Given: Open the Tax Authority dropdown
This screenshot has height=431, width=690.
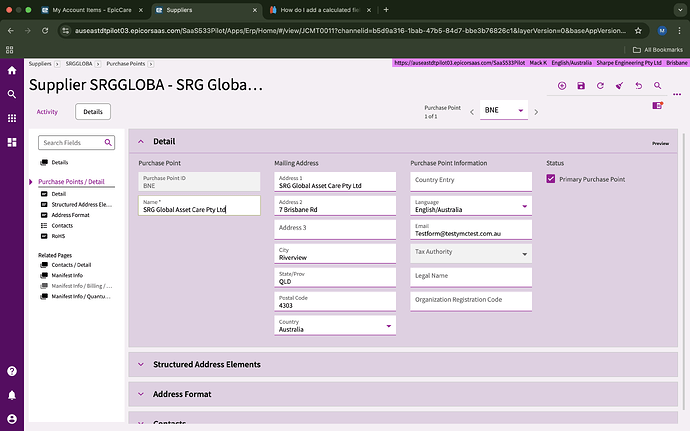Looking at the screenshot, I should pyautogui.click(x=525, y=254).
